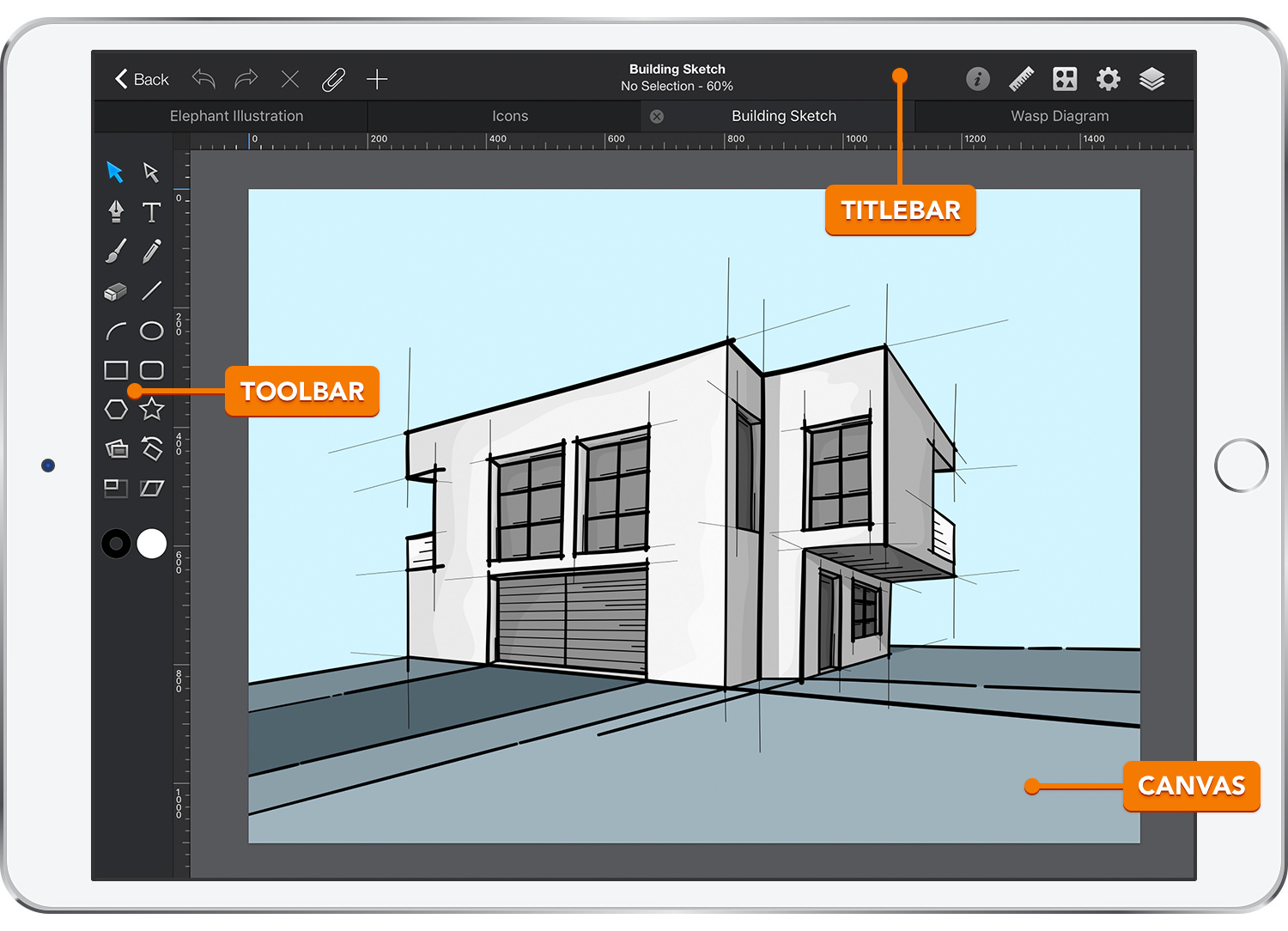Select the Star tool
Viewport: 1288px width, 931px height.
tap(152, 409)
